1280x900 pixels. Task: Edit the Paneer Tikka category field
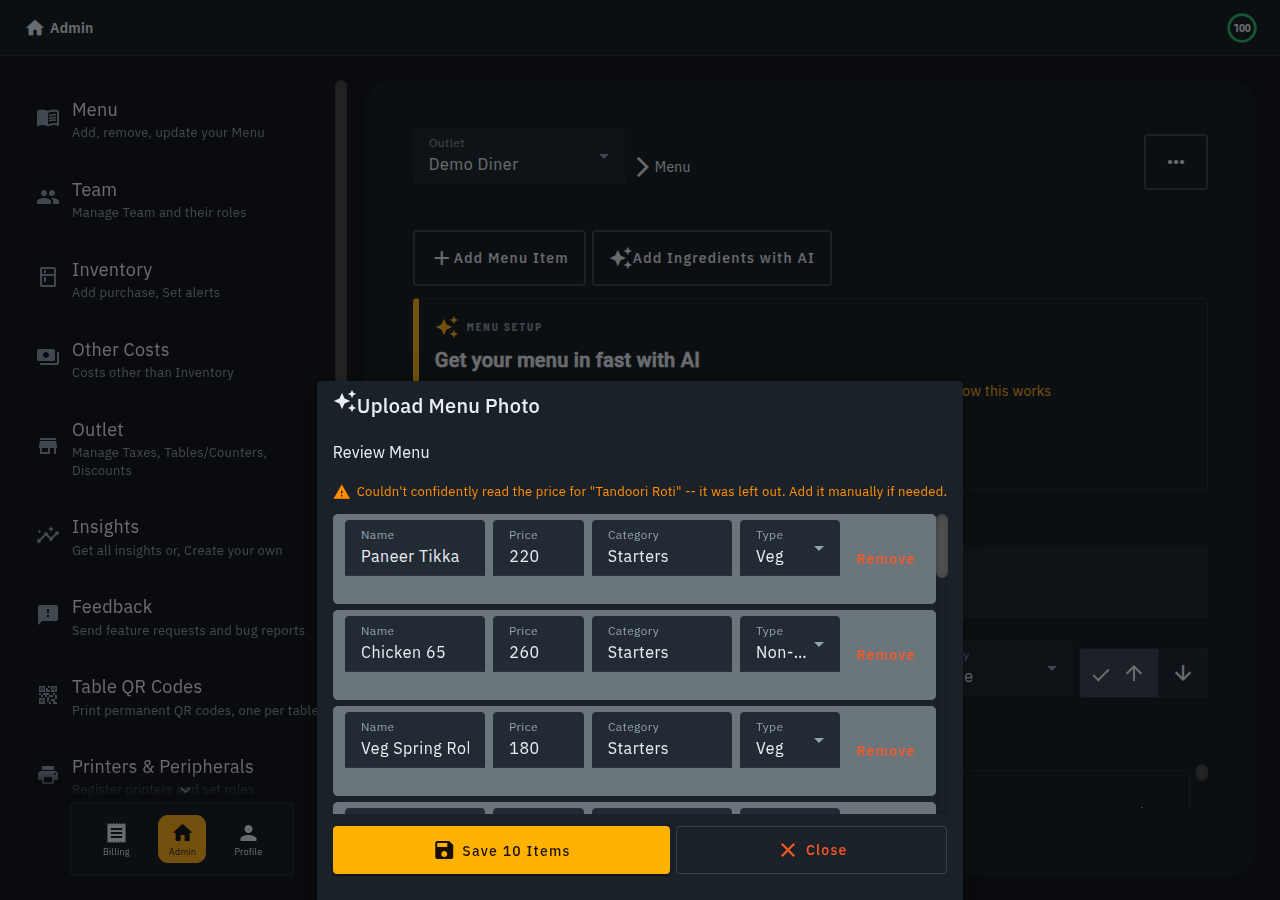[x=662, y=548]
